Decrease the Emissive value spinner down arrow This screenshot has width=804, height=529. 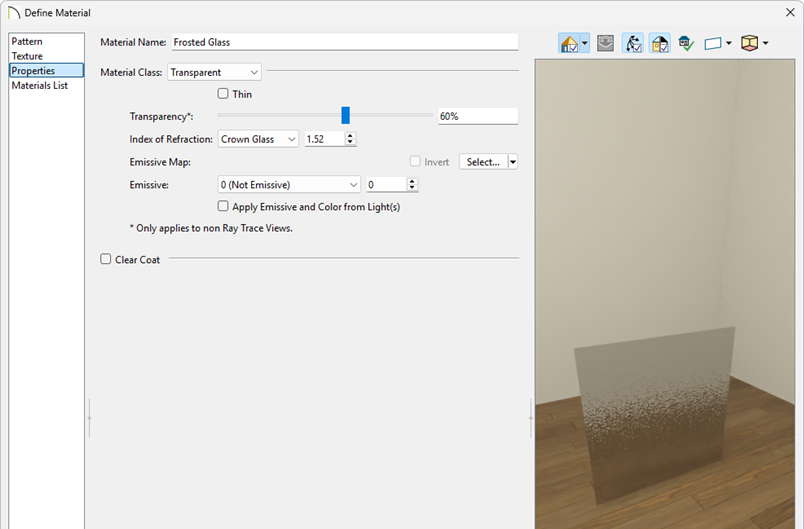(412, 188)
